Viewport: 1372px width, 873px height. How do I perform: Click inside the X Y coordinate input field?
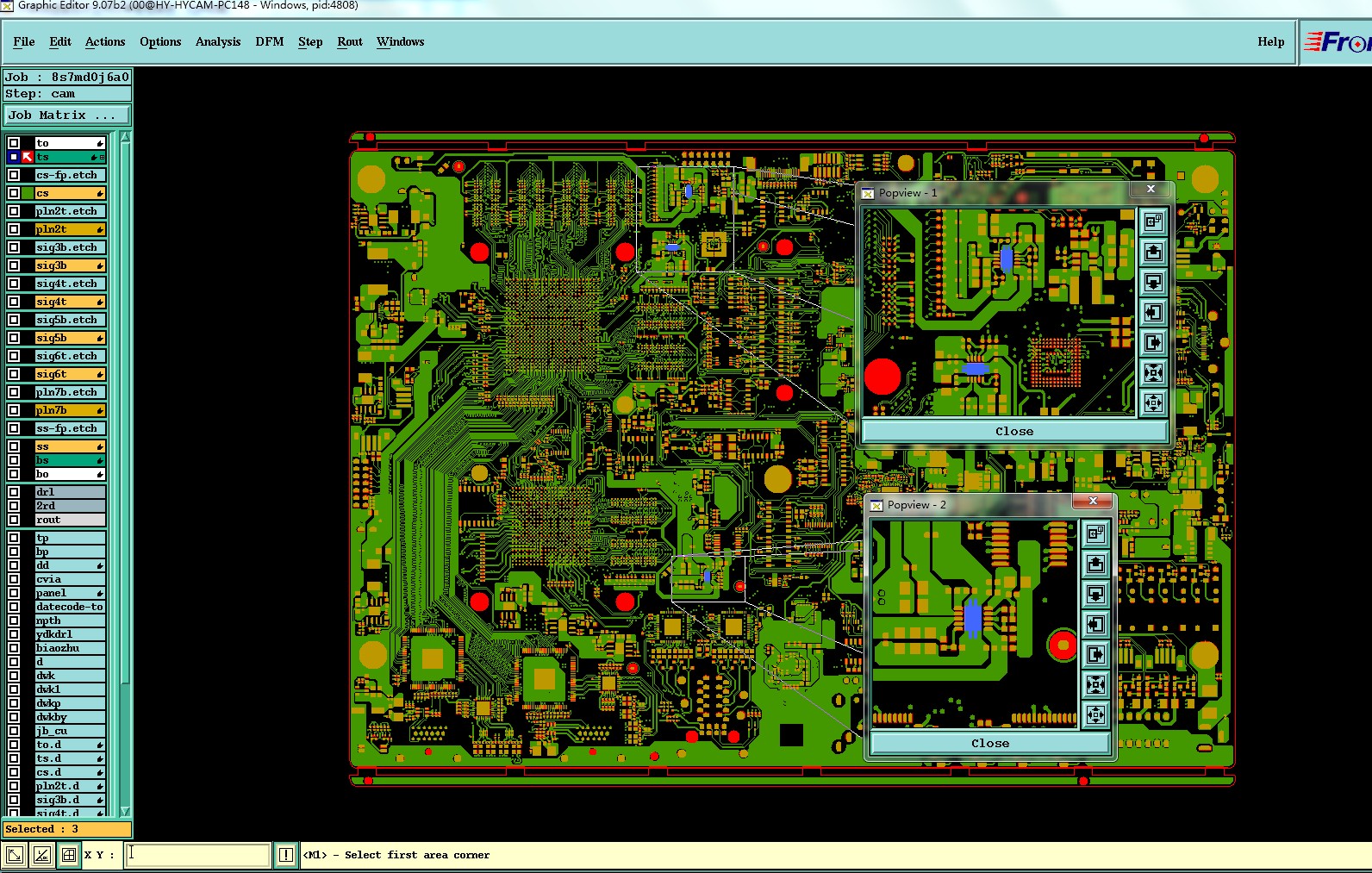coord(198,855)
